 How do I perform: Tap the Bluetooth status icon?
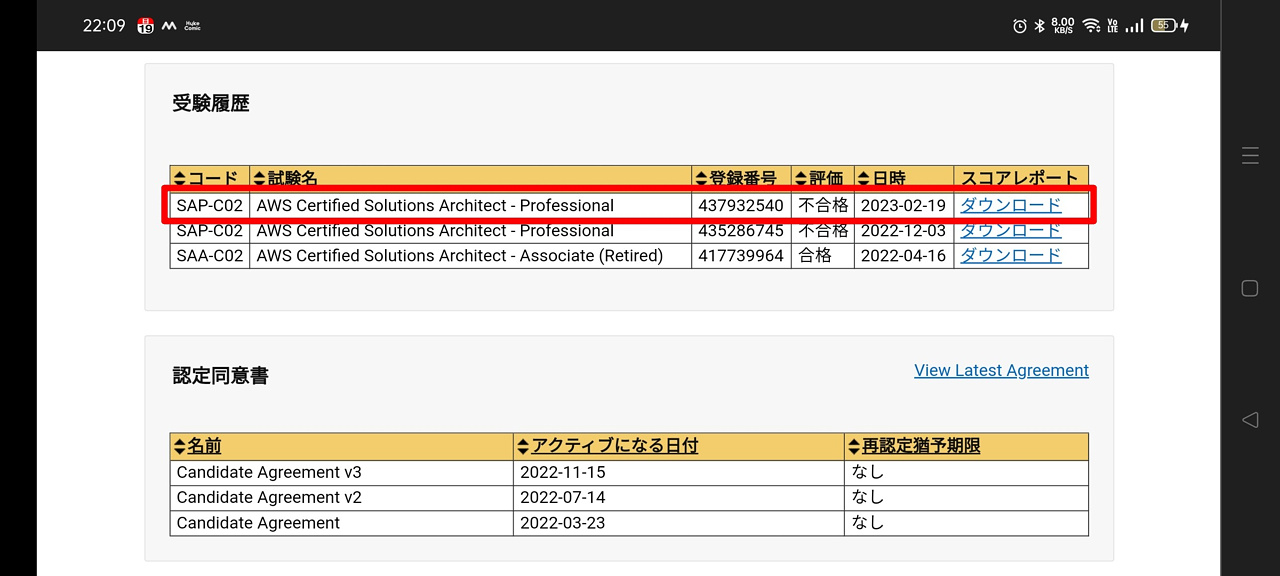(1039, 26)
